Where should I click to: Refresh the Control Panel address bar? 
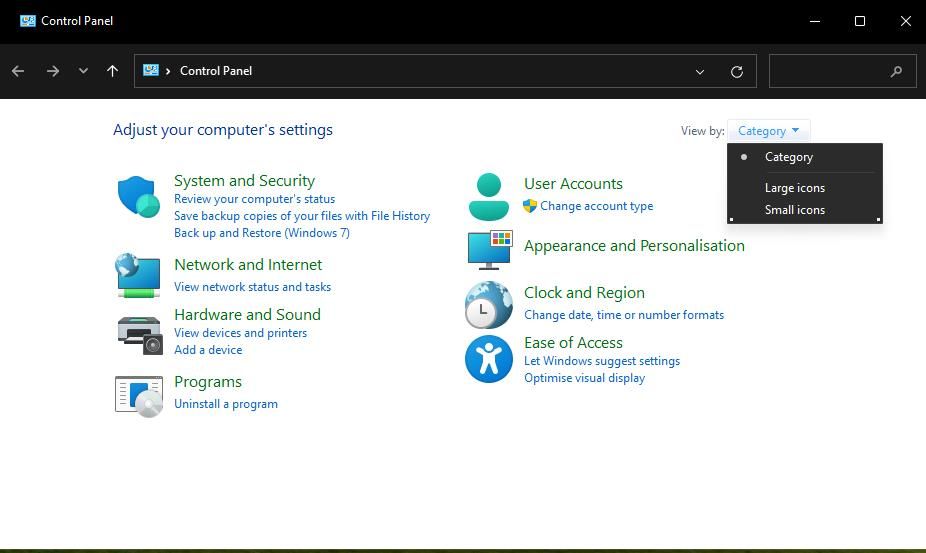tap(737, 71)
